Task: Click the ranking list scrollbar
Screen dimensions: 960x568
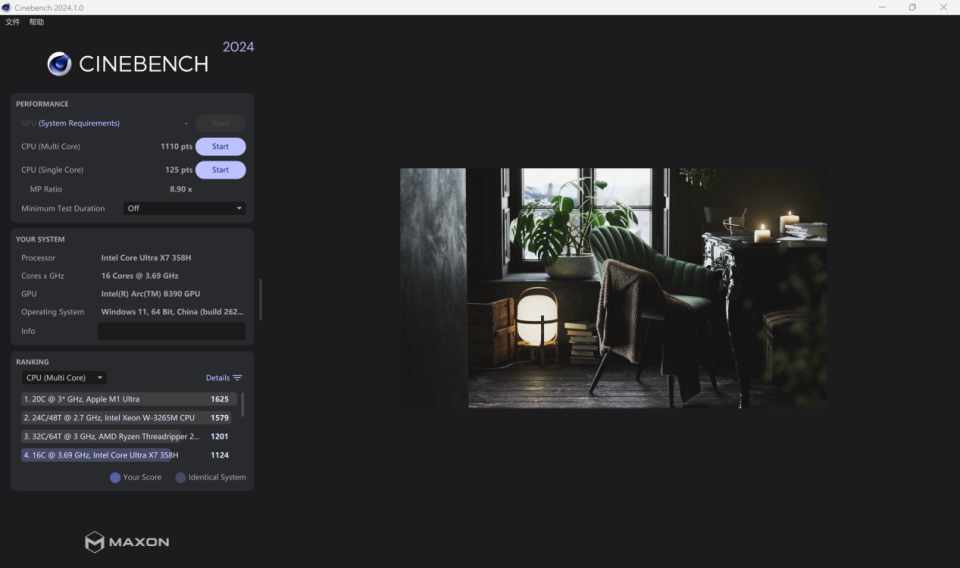Action: pos(242,405)
